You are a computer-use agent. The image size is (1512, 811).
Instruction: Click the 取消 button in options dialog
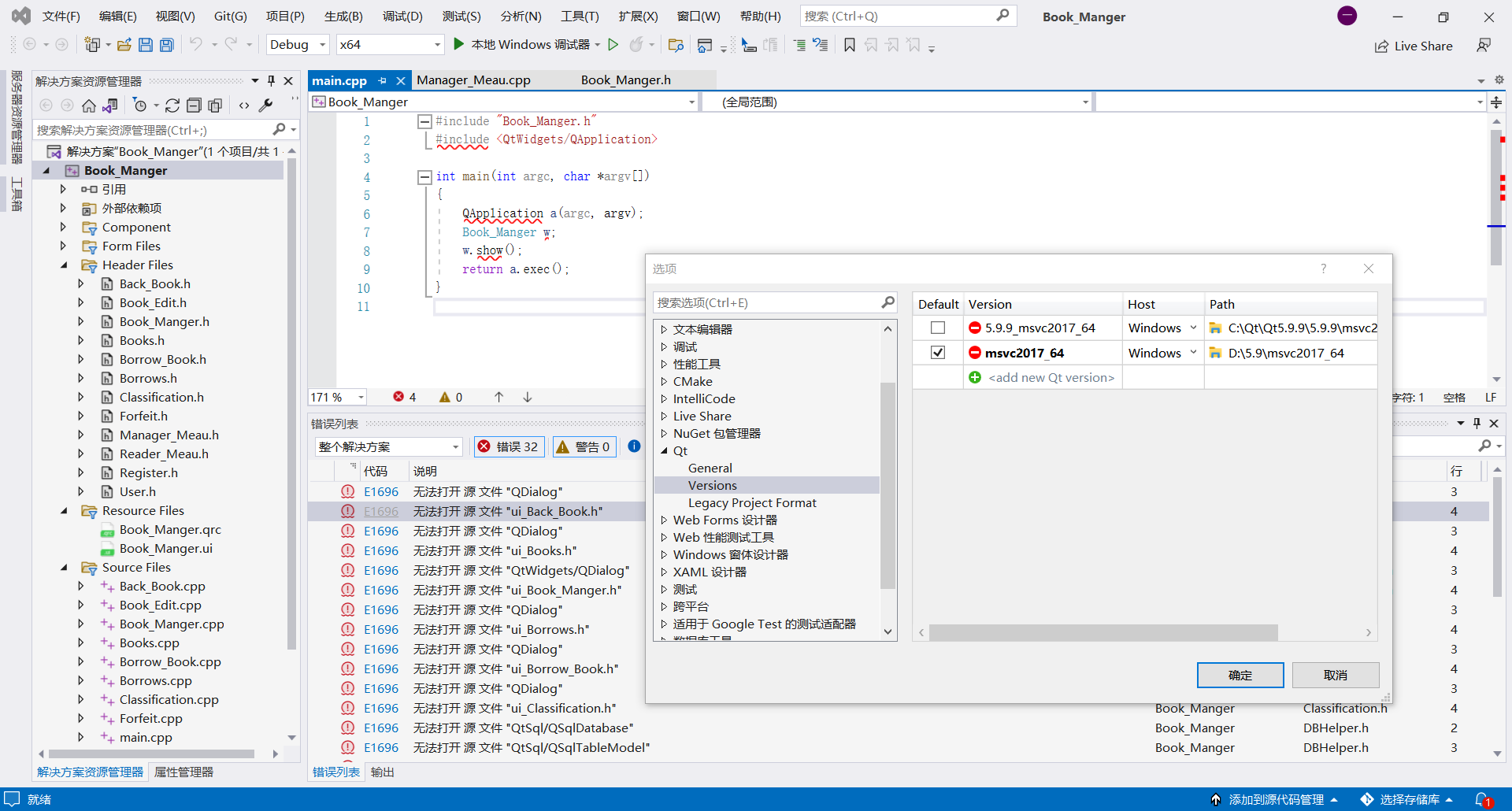click(x=1335, y=675)
